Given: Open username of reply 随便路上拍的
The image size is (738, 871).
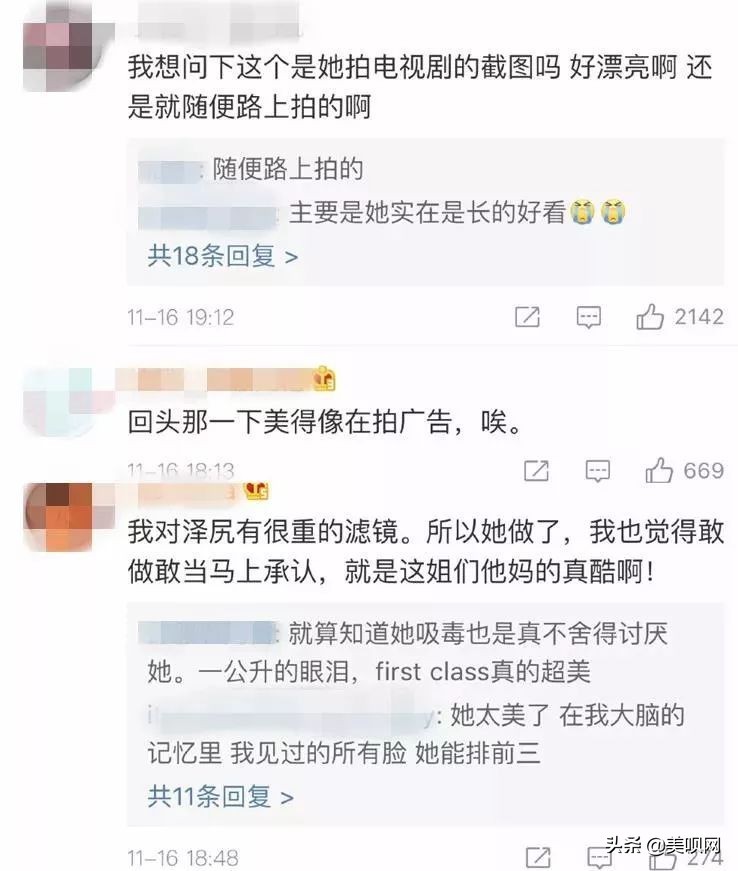Looking at the screenshot, I should click(x=171, y=170).
